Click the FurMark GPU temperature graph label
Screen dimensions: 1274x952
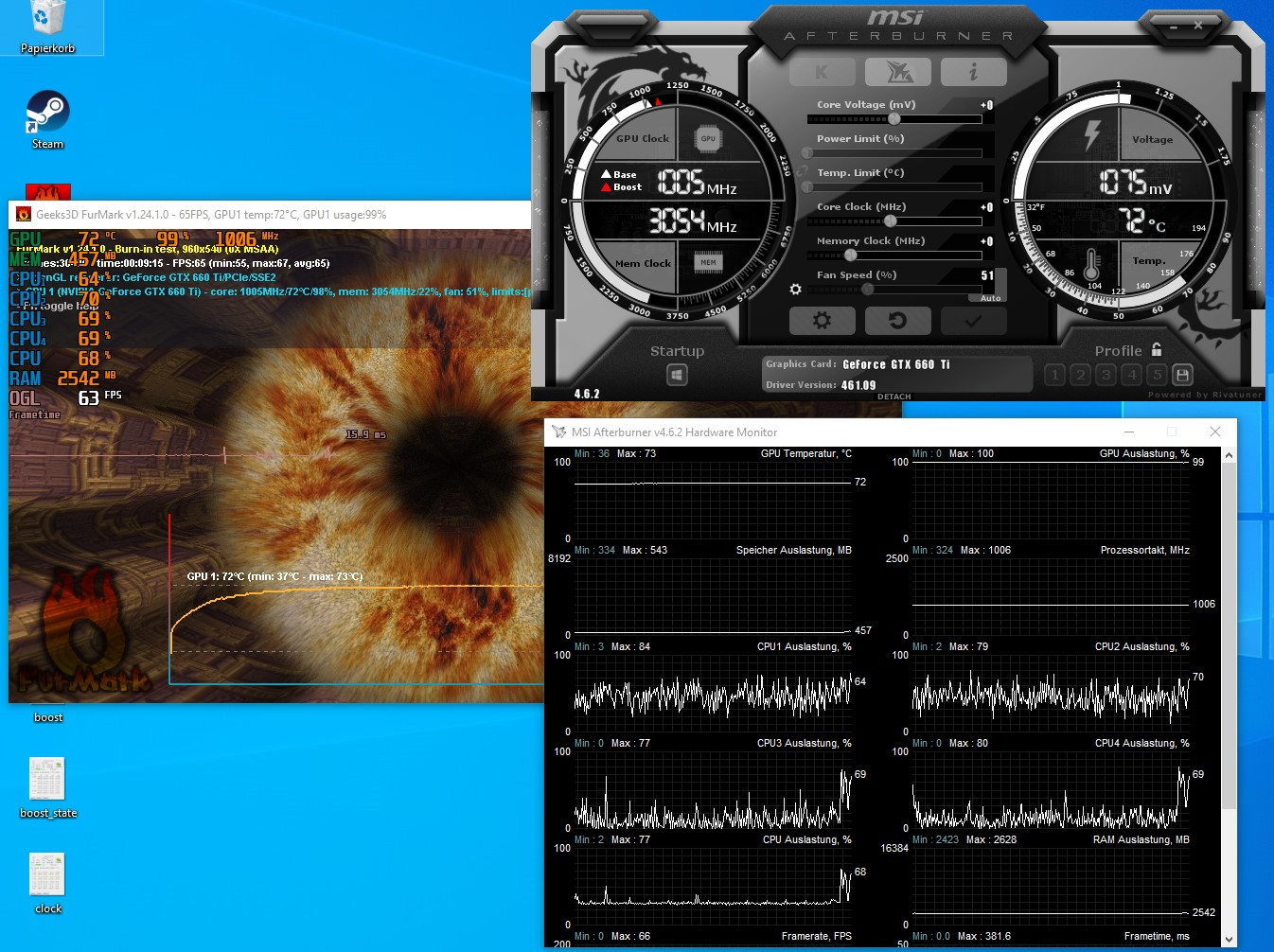[274, 576]
